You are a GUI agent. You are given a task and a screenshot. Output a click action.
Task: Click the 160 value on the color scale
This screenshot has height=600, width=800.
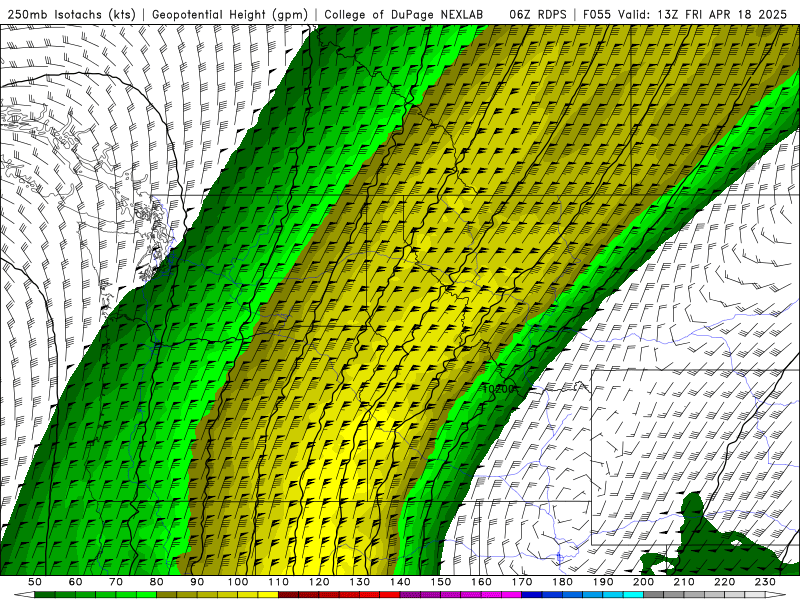pos(482,582)
